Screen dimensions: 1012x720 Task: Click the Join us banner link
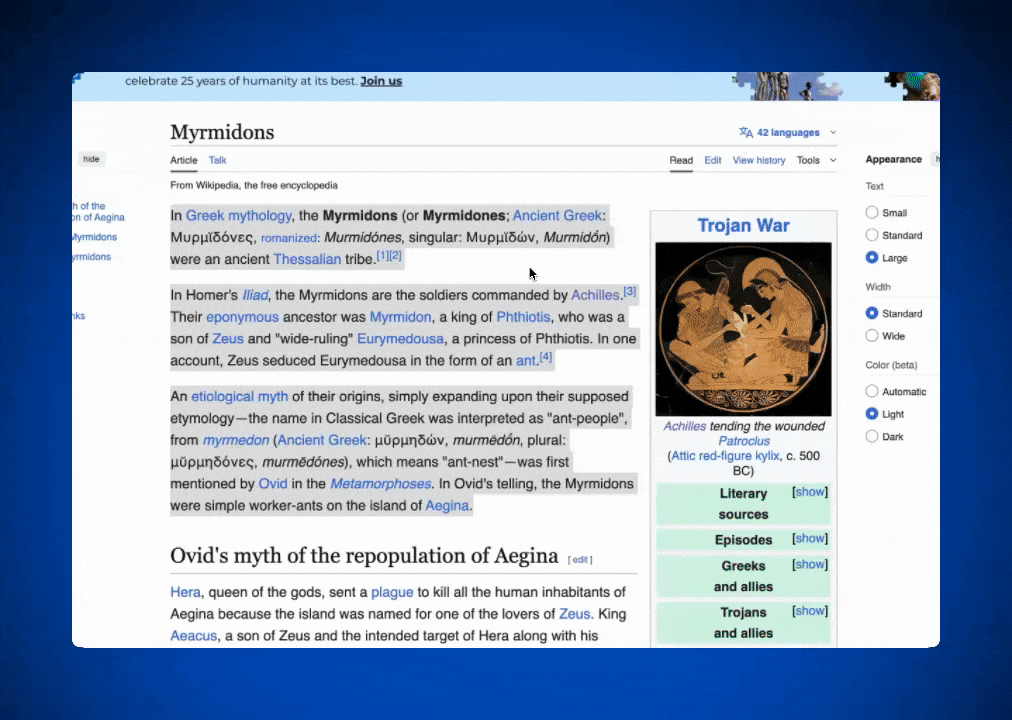381,81
